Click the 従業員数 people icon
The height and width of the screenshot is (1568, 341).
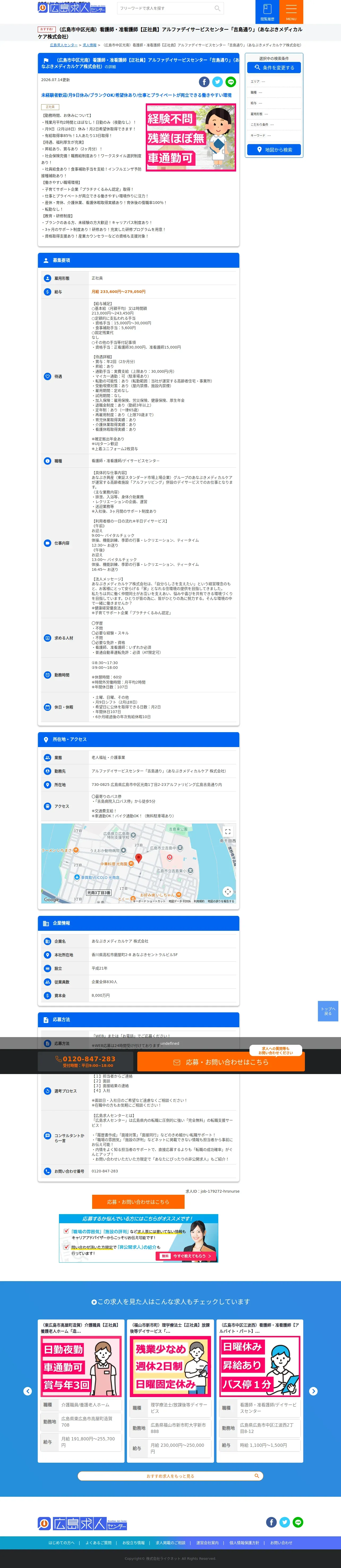point(48,982)
